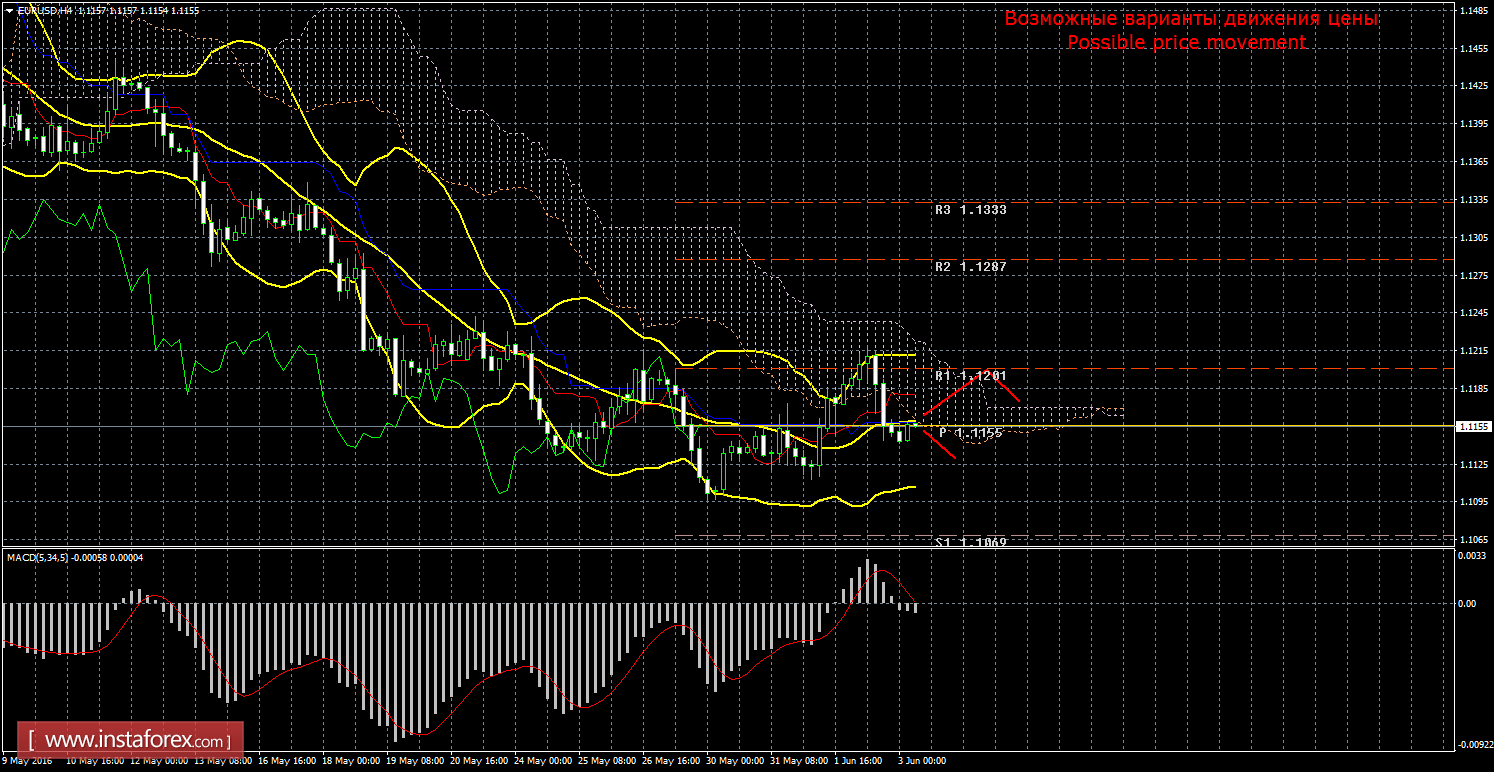Viewport: 1494px width, 772px height.
Task: Click the highlighted current price tag 1.1155
Action: click(x=1475, y=426)
